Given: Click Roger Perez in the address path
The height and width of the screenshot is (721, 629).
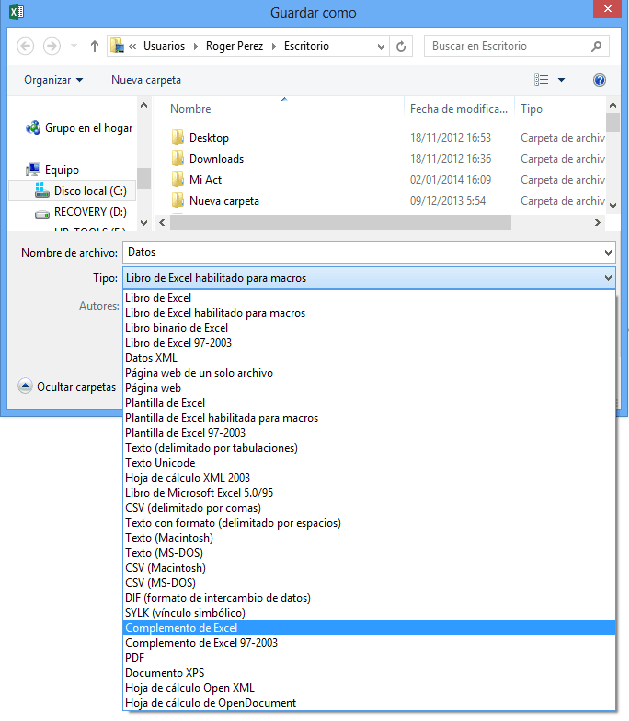Looking at the screenshot, I should 234,46.
